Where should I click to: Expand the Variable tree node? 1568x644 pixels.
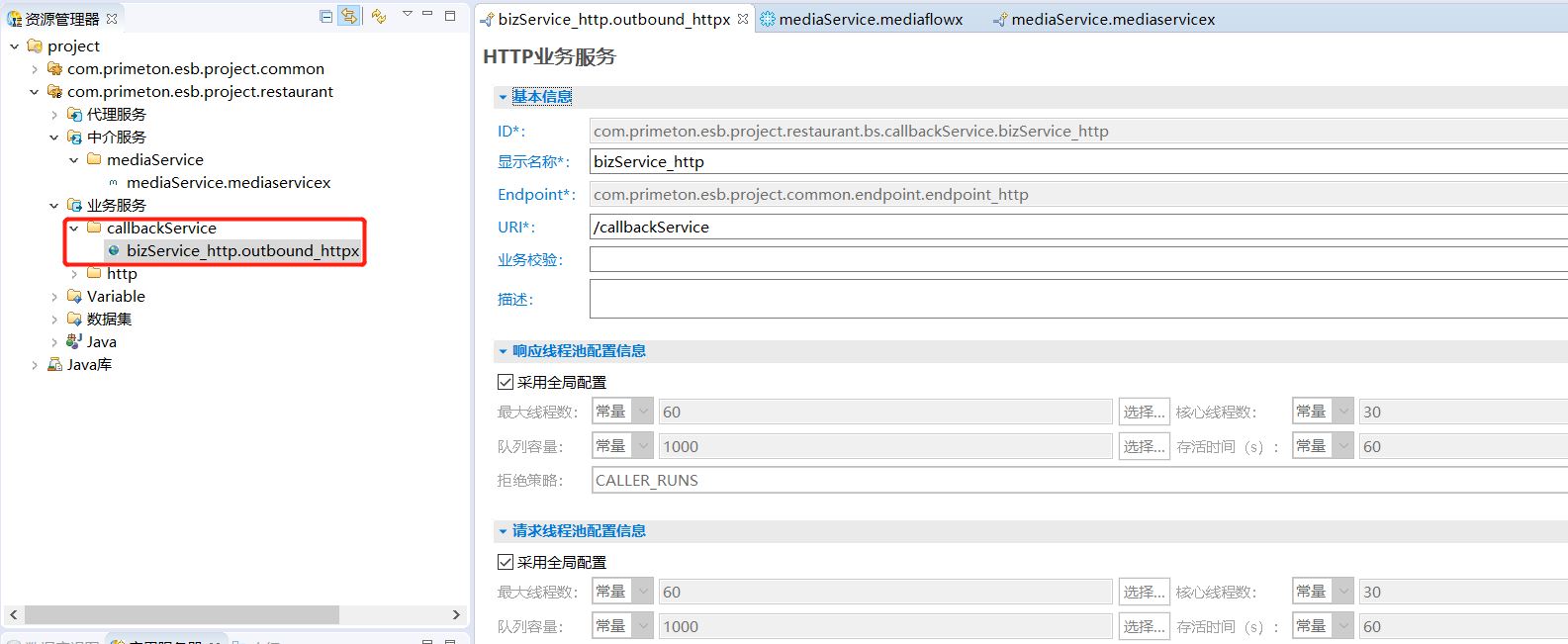[x=54, y=297]
